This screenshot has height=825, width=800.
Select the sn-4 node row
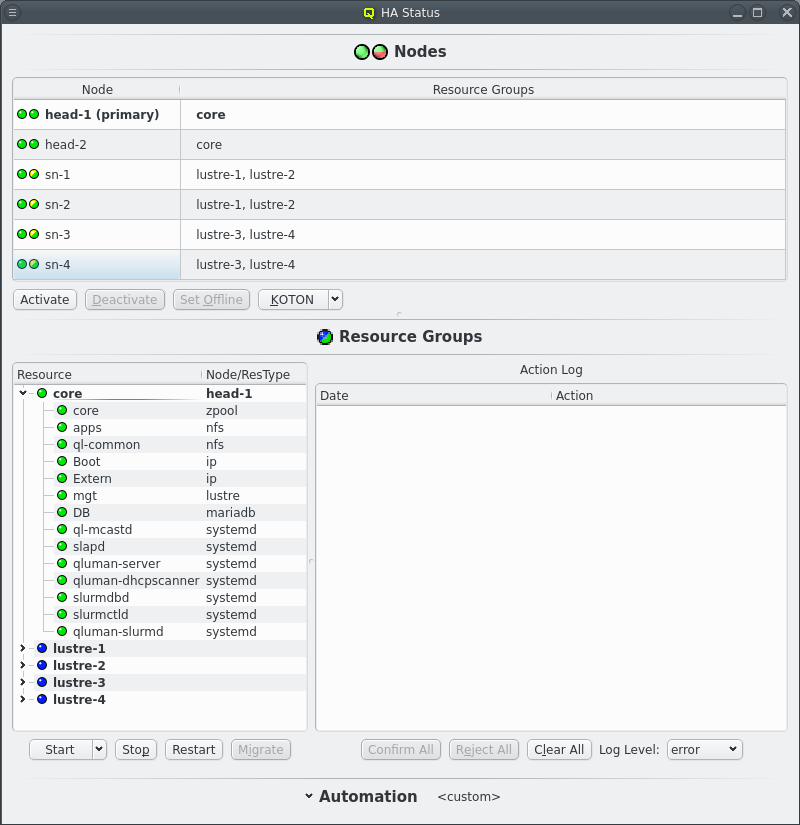pos(399,264)
